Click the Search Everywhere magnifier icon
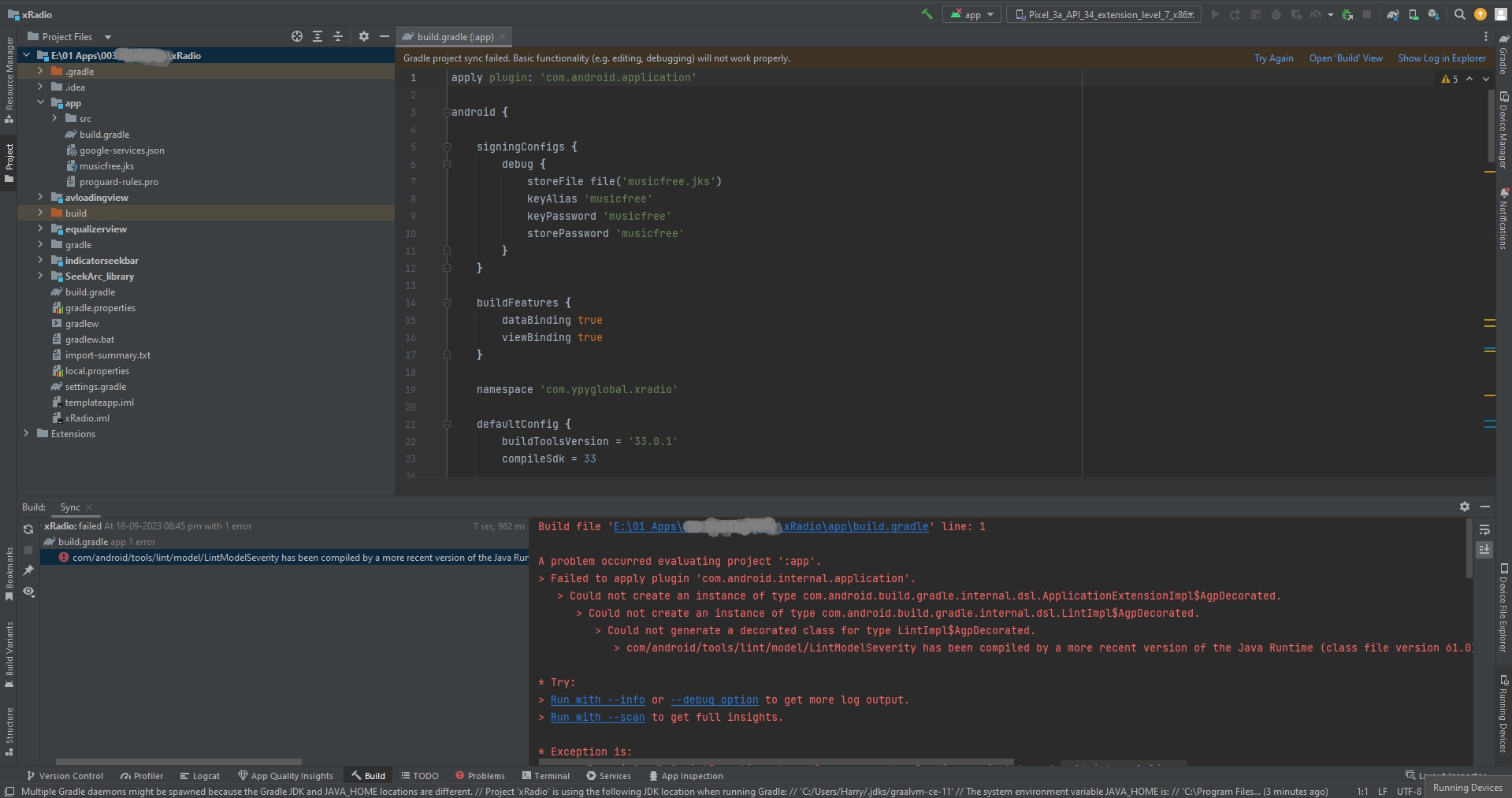 tap(1460, 14)
